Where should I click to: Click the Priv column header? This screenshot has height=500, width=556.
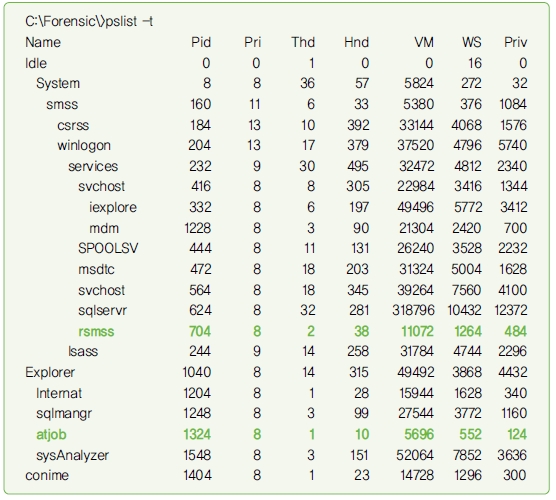(516, 42)
